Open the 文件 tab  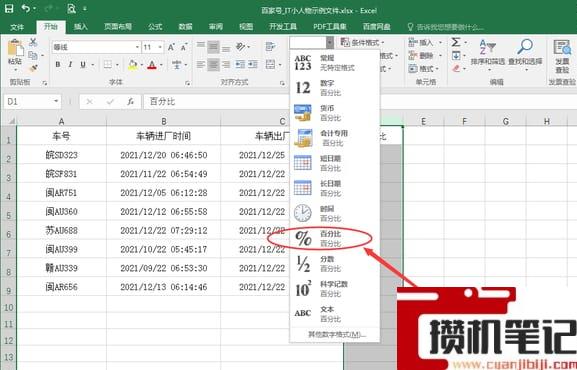[x=17, y=27]
